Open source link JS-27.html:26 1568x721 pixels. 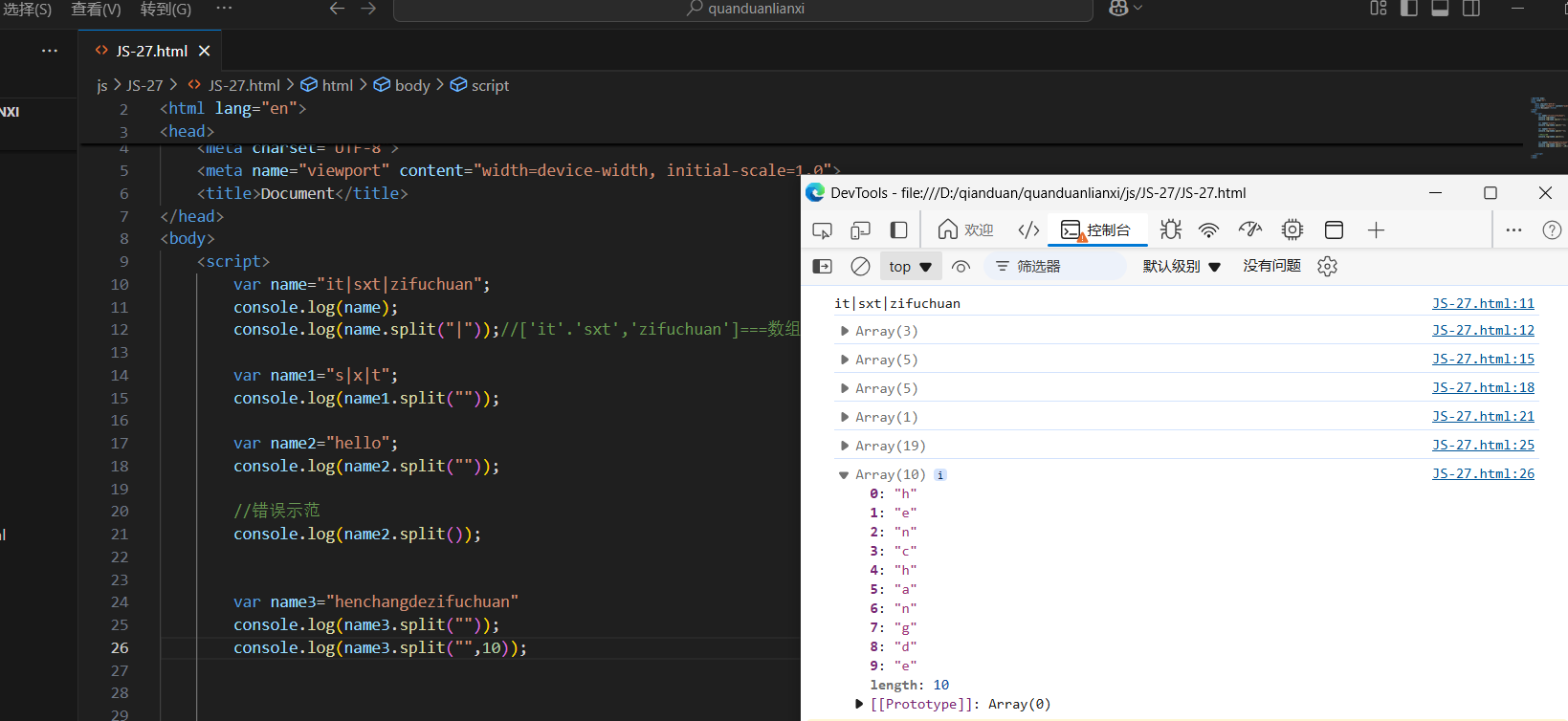coord(1483,473)
